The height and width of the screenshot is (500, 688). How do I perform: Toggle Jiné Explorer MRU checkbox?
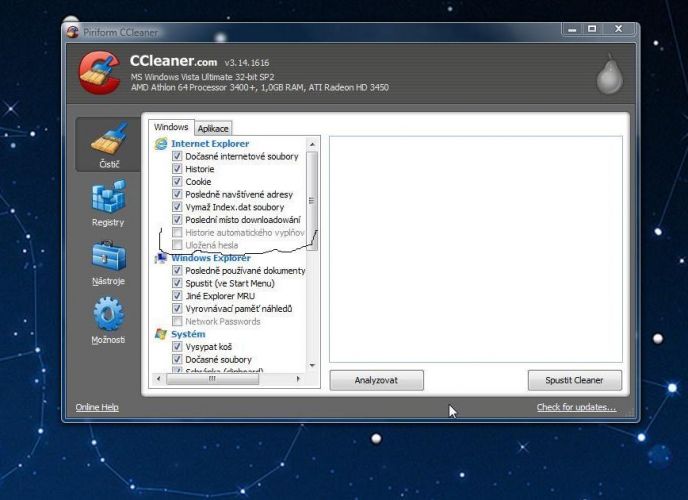pos(177,296)
